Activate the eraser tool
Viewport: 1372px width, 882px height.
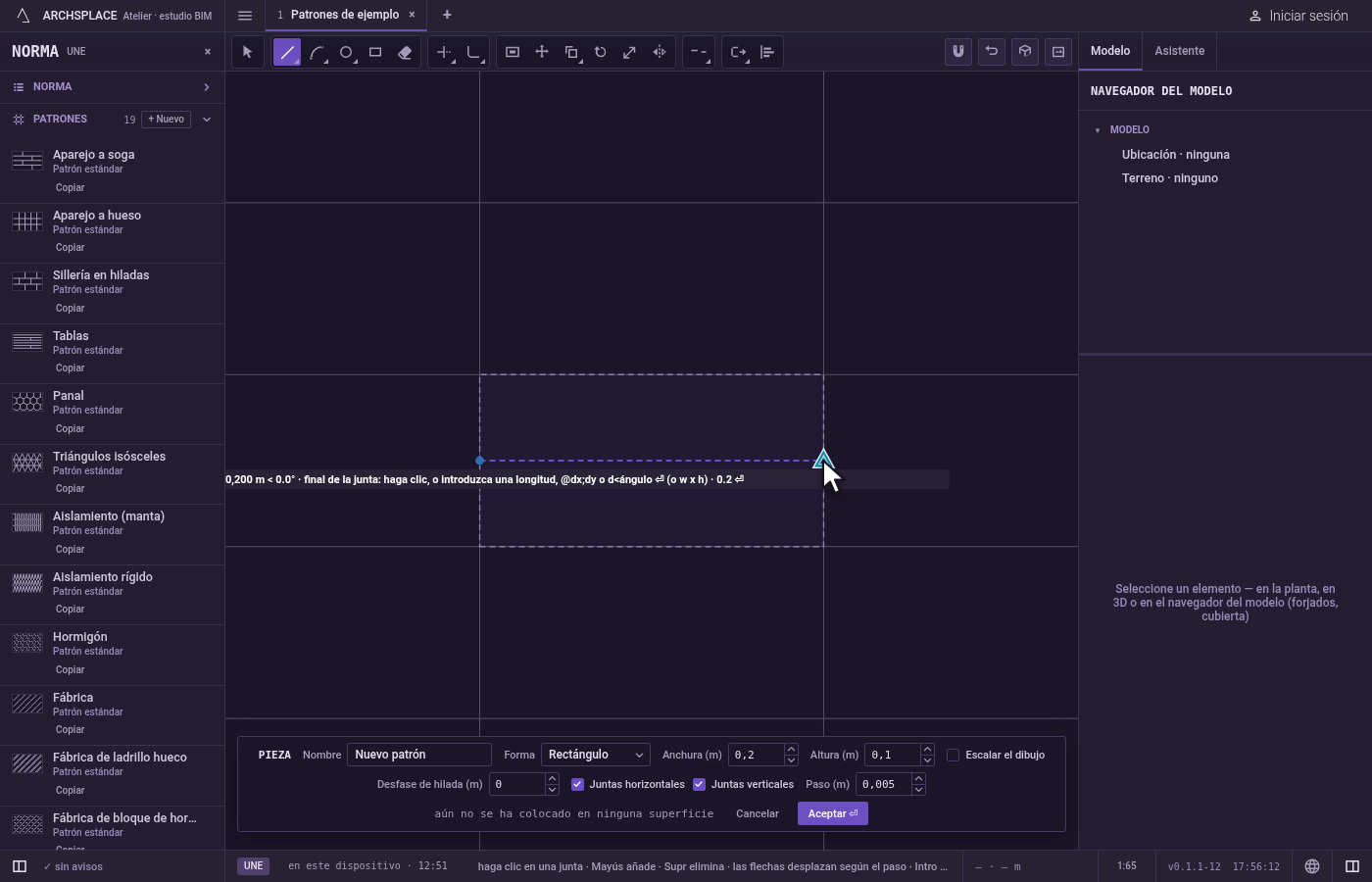coord(405,52)
